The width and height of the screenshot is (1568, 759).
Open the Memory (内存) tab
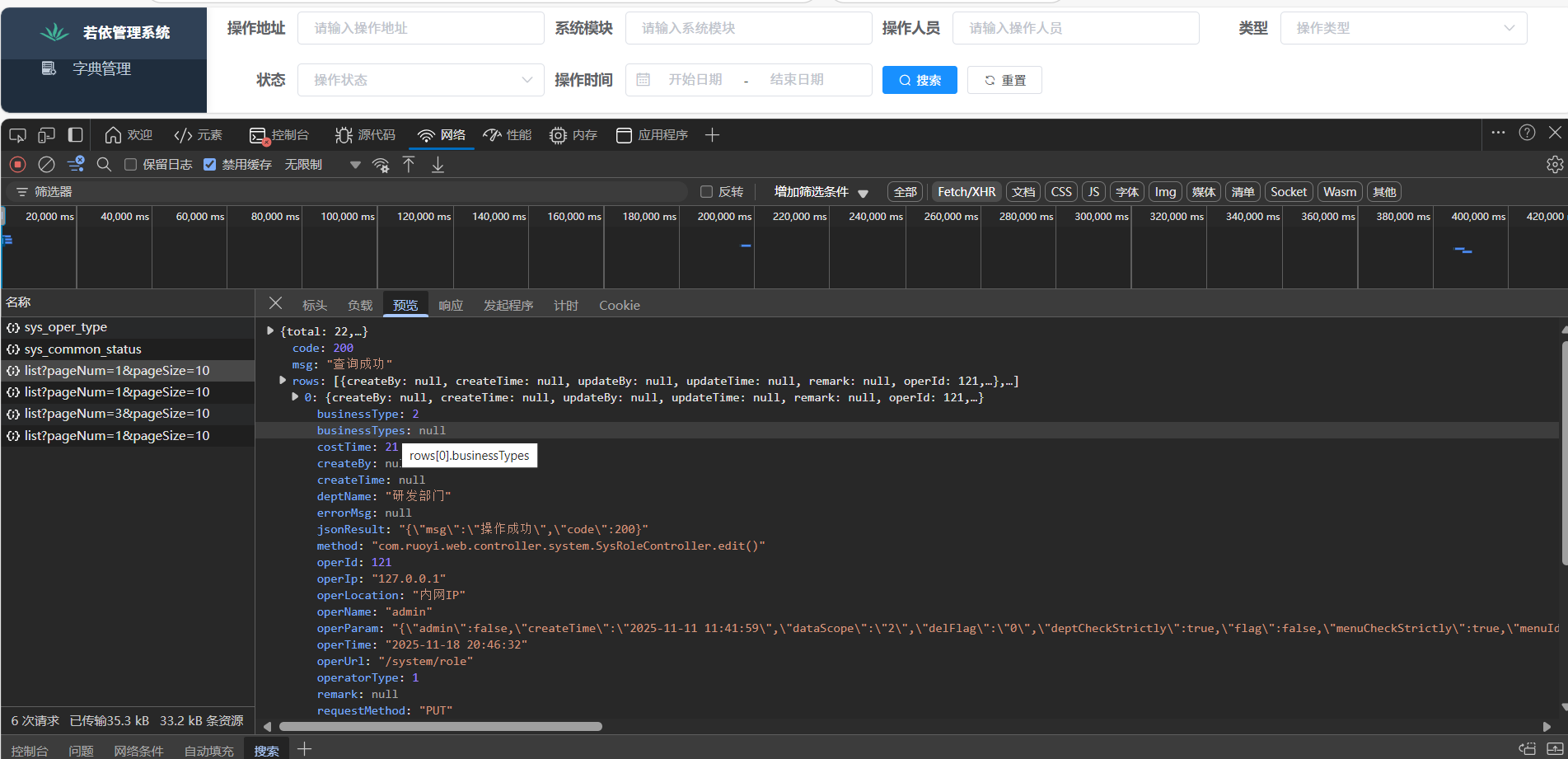573,134
